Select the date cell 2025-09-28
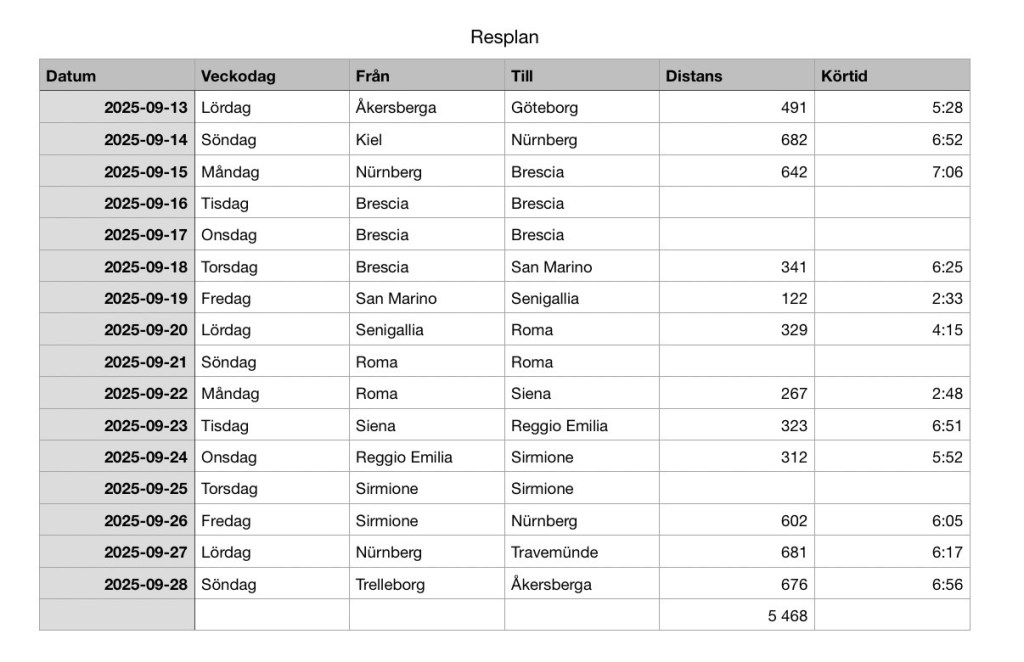 pos(146,584)
